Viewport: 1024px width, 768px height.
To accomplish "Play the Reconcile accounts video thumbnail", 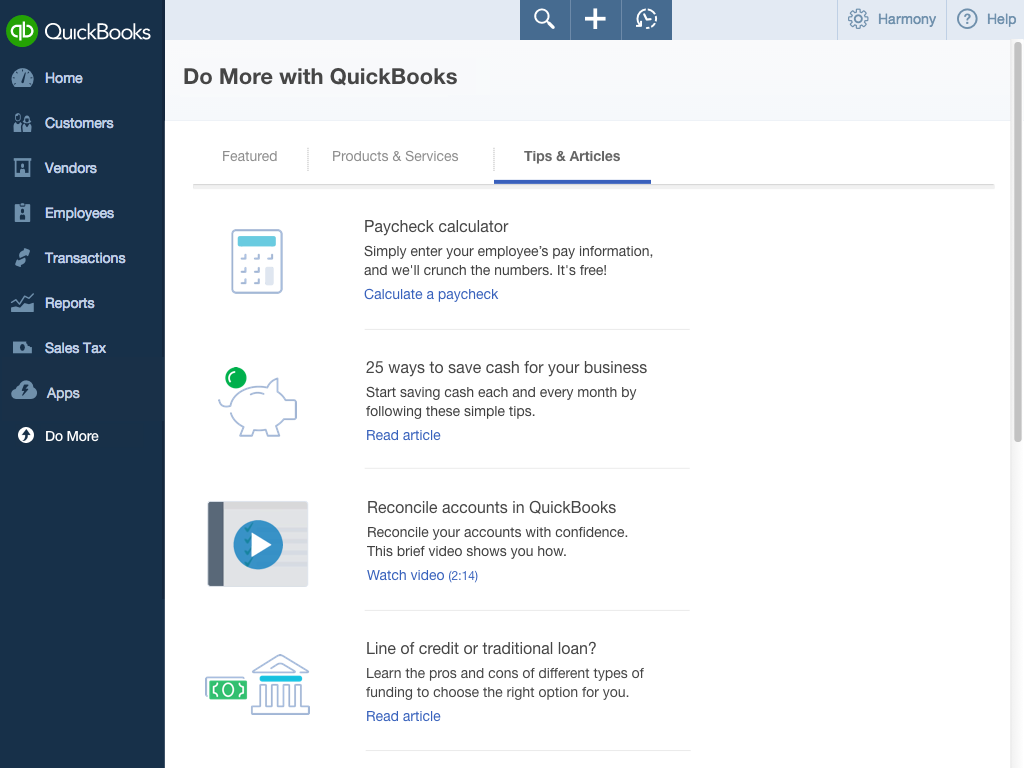I will (x=258, y=544).
